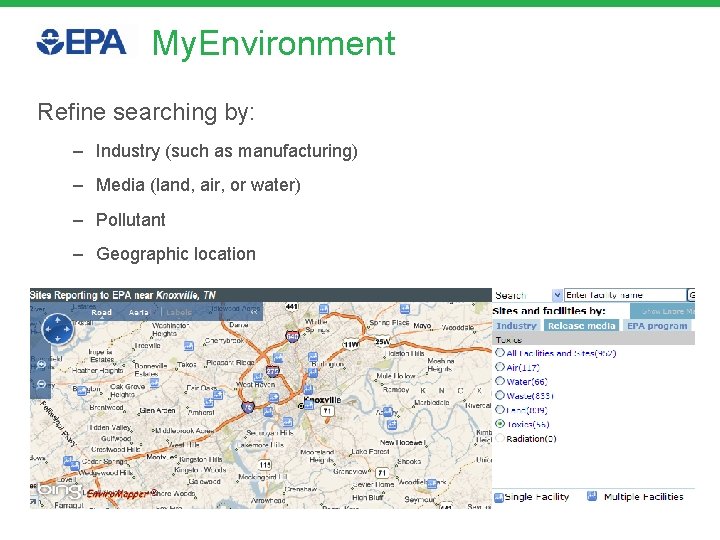Select facility marker above Spring Place

[405, 308]
